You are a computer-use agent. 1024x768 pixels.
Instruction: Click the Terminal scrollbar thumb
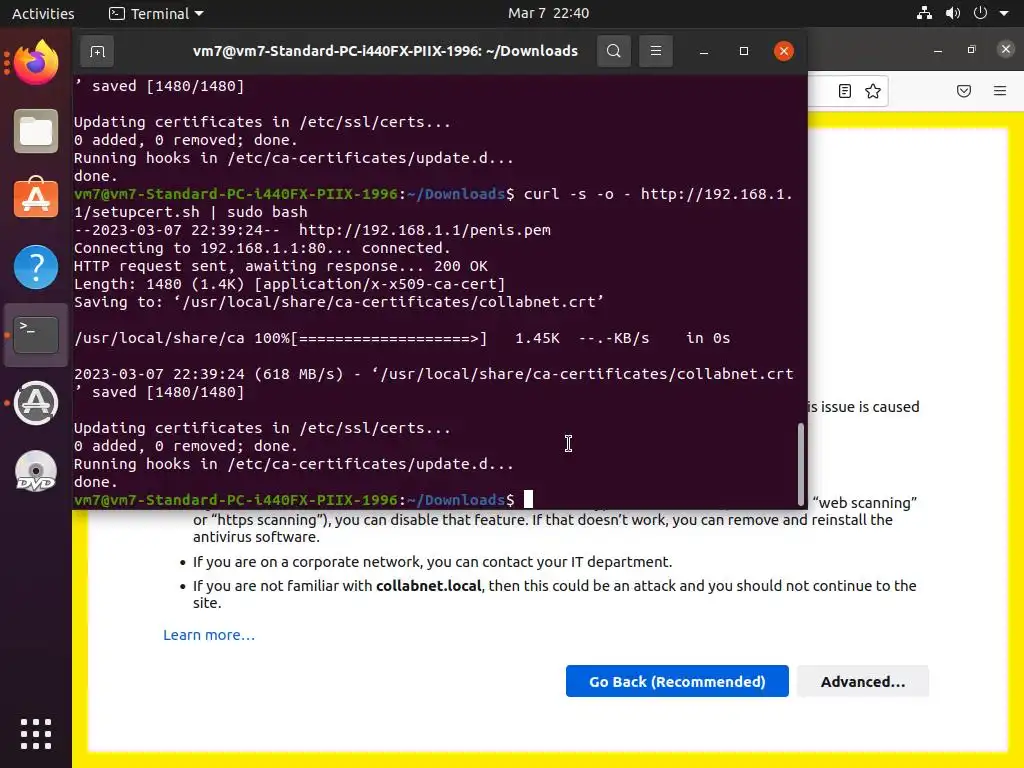(x=801, y=464)
